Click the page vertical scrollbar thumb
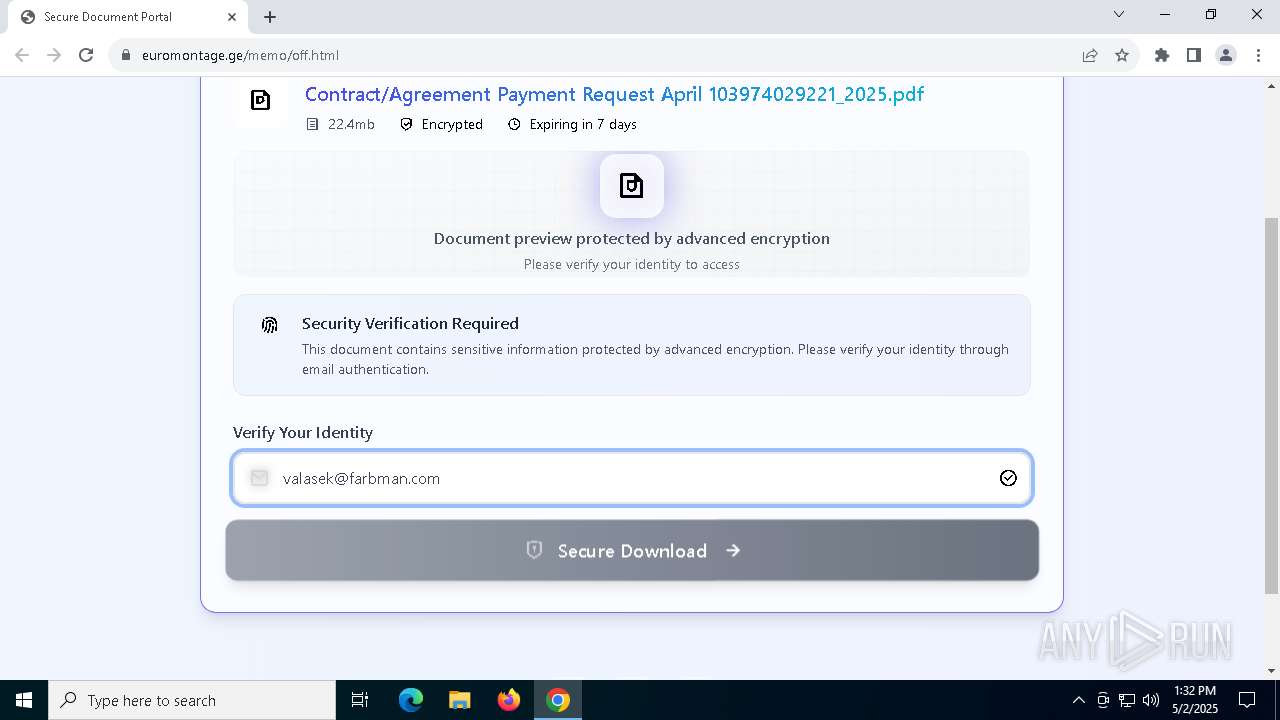This screenshot has height=720, width=1280. [1271, 405]
